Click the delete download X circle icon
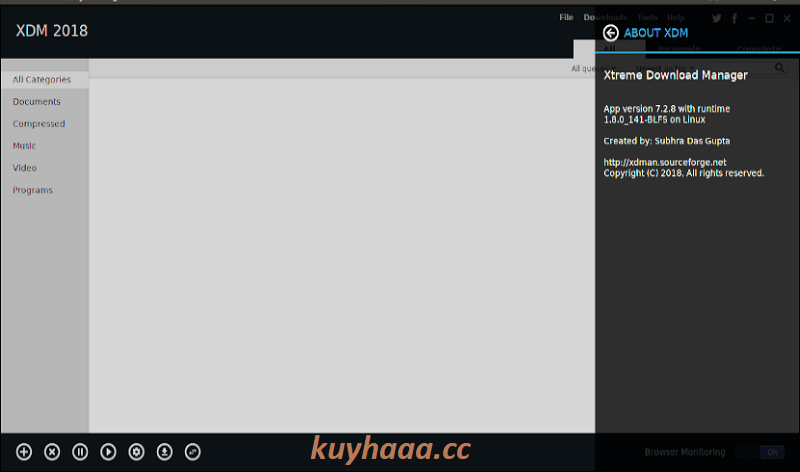The width and height of the screenshot is (800, 472). click(x=52, y=452)
